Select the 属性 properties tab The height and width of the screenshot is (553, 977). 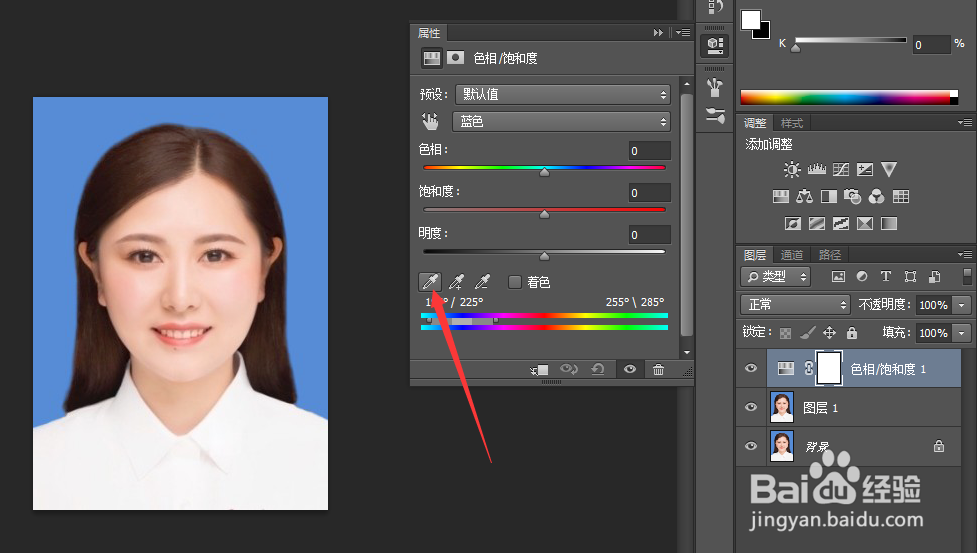point(429,33)
